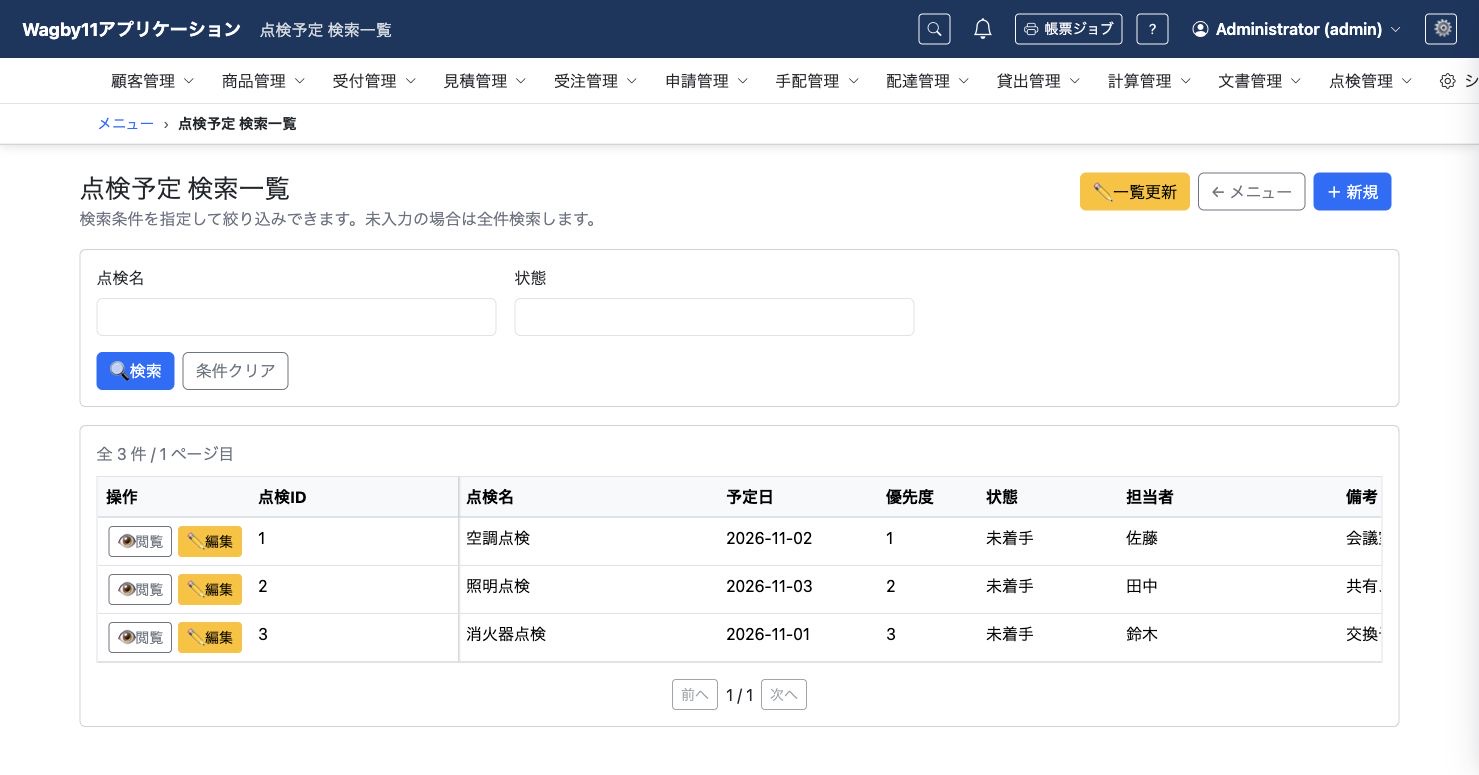Click the Wagby11アプリケーション app title
1479x775 pixels.
pos(132,29)
